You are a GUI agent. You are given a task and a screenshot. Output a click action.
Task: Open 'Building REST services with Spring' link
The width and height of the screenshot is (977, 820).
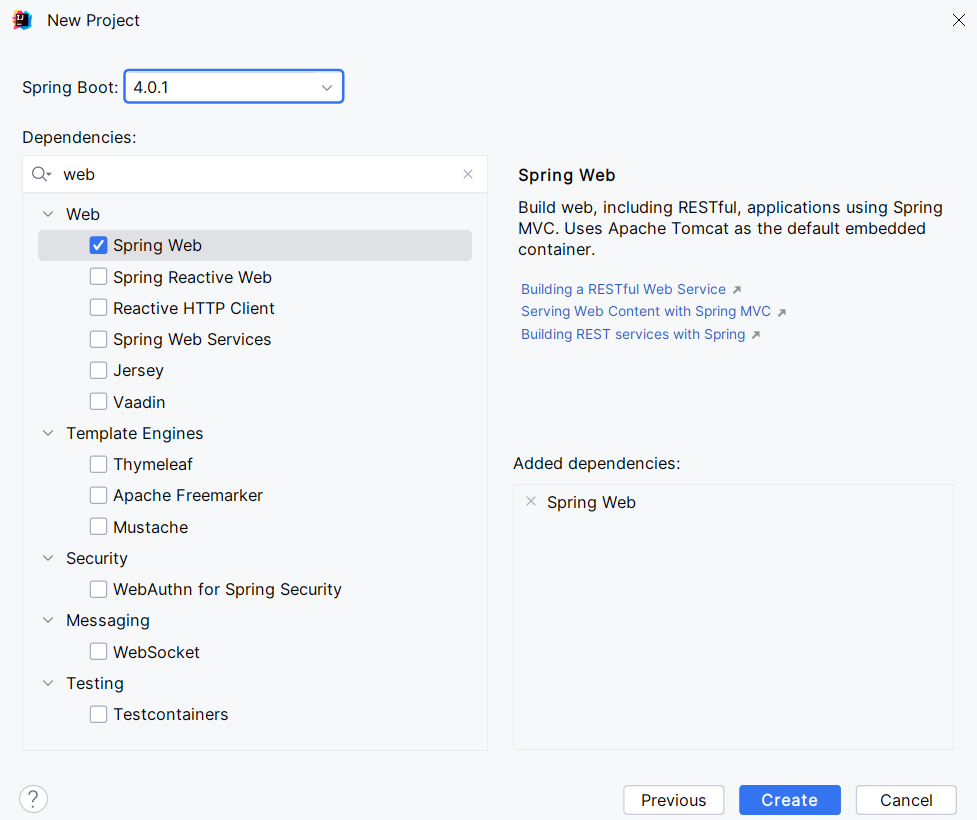coord(632,334)
